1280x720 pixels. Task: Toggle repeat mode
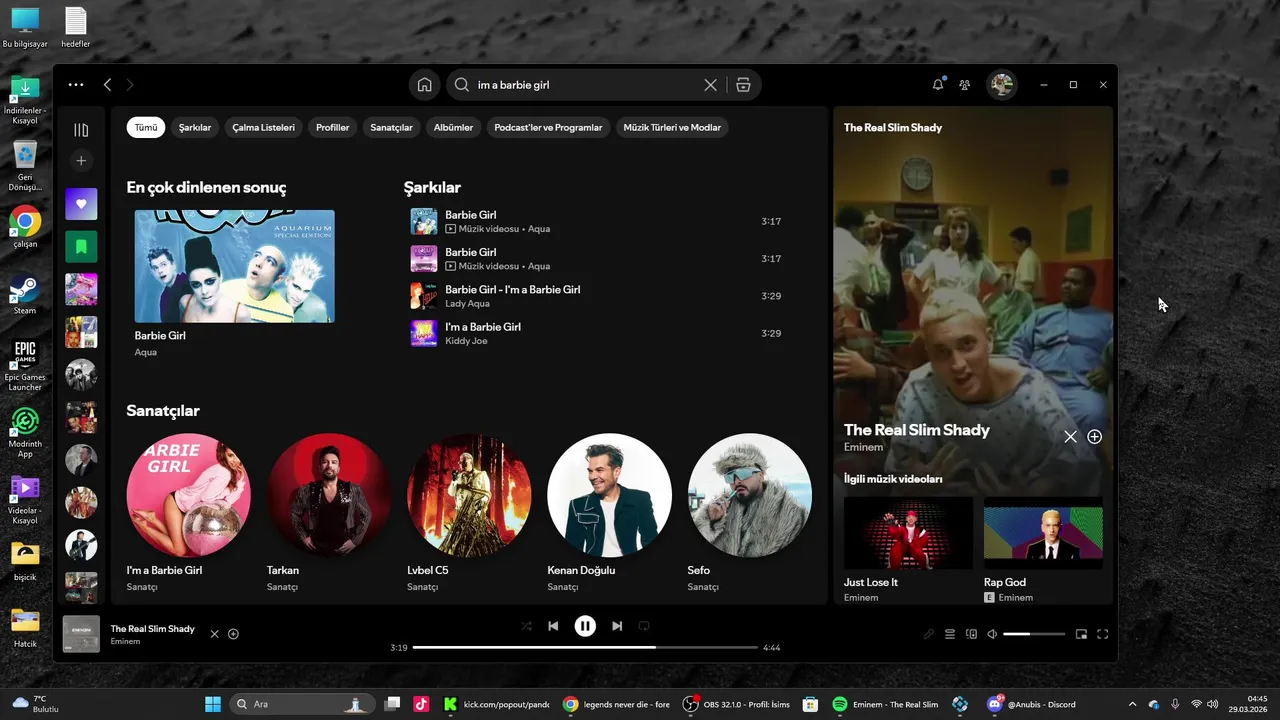pos(644,626)
